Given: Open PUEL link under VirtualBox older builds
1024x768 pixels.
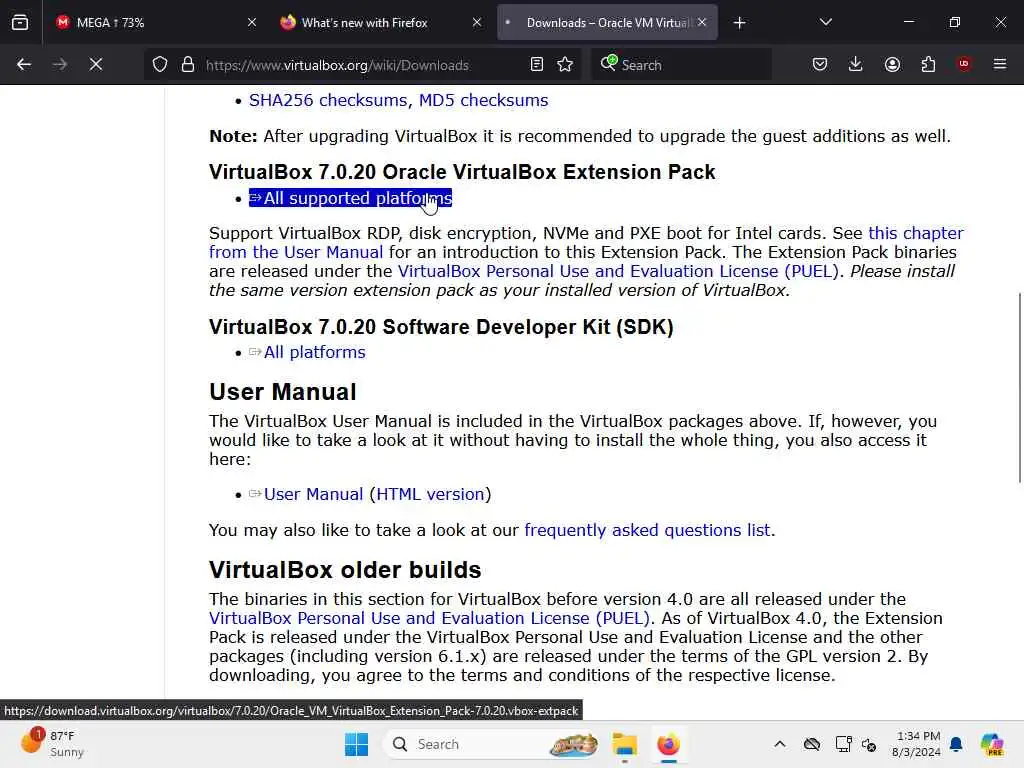Looking at the screenshot, I should click(x=429, y=618).
